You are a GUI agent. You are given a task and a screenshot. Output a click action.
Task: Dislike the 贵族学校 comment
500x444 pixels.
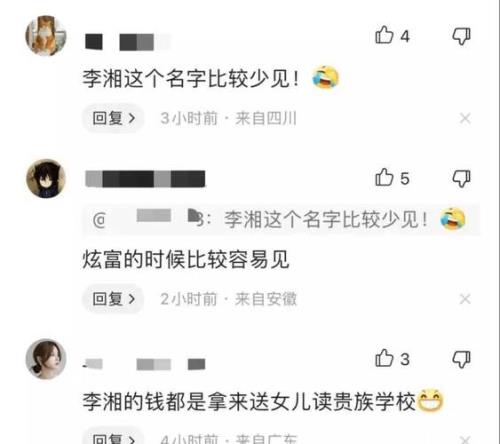(461, 359)
